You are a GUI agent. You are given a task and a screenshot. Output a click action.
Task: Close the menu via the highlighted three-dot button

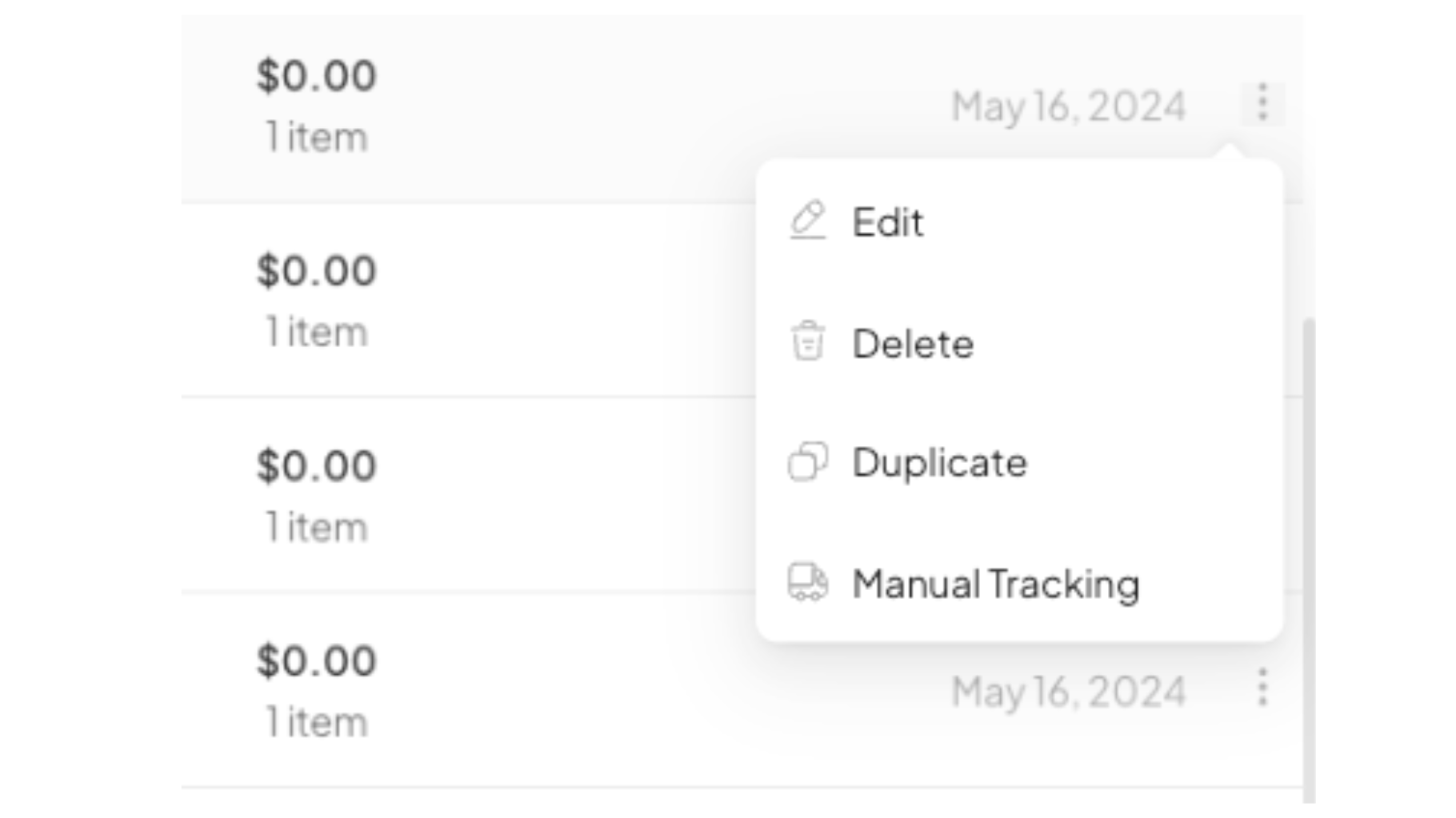click(1262, 103)
